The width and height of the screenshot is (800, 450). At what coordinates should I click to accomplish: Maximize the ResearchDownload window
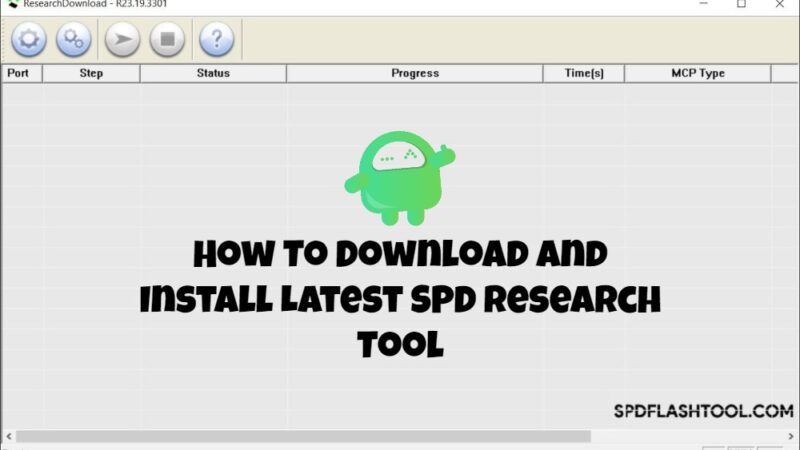pos(741,4)
